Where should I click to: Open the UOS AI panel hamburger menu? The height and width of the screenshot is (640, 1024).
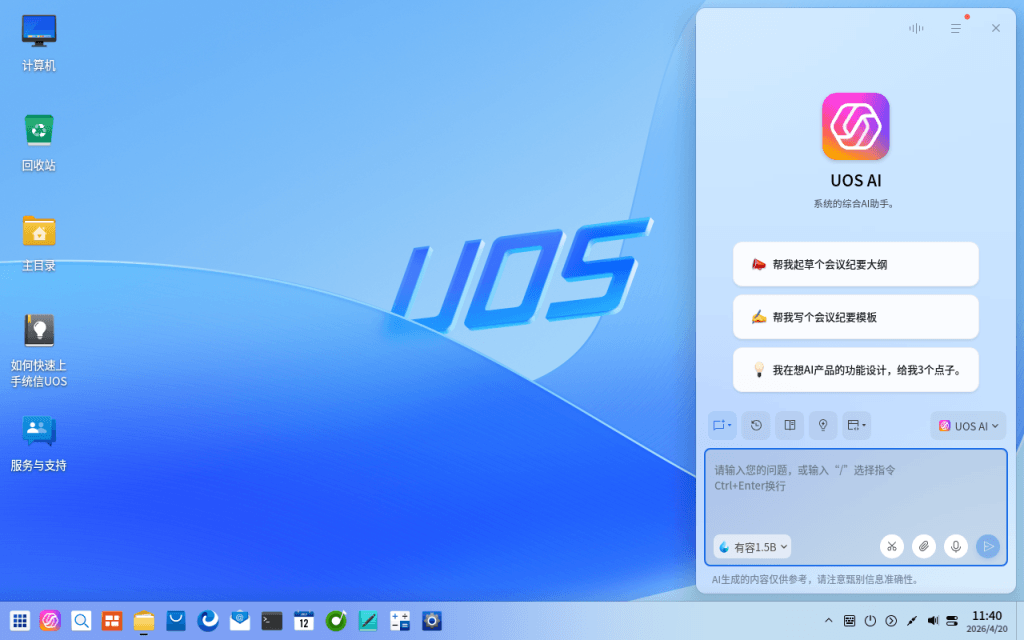click(955, 28)
